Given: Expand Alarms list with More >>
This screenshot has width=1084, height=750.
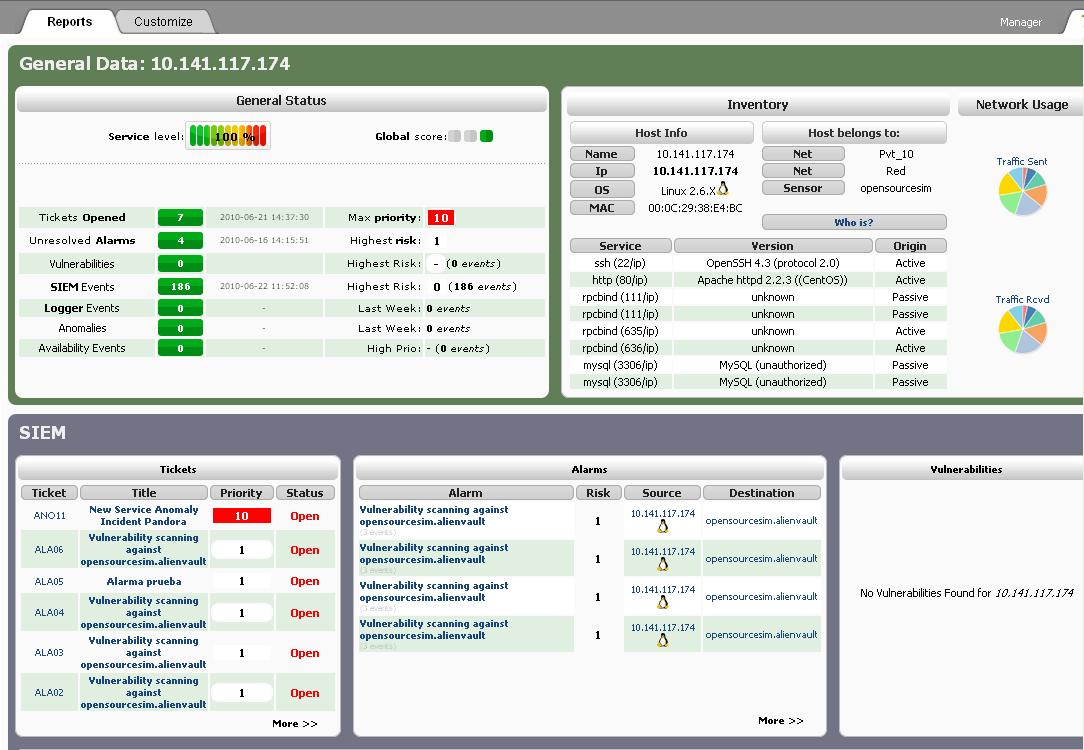Looking at the screenshot, I should coord(780,720).
